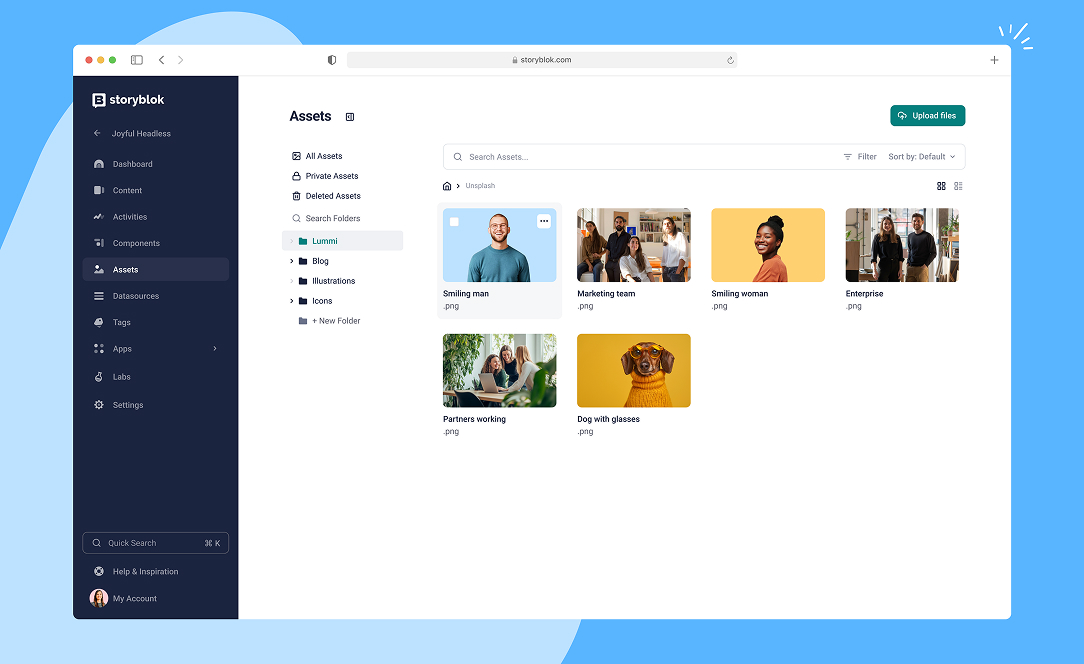Select the Icons folder
Screen dimensions: 1084x664
coord(321,301)
